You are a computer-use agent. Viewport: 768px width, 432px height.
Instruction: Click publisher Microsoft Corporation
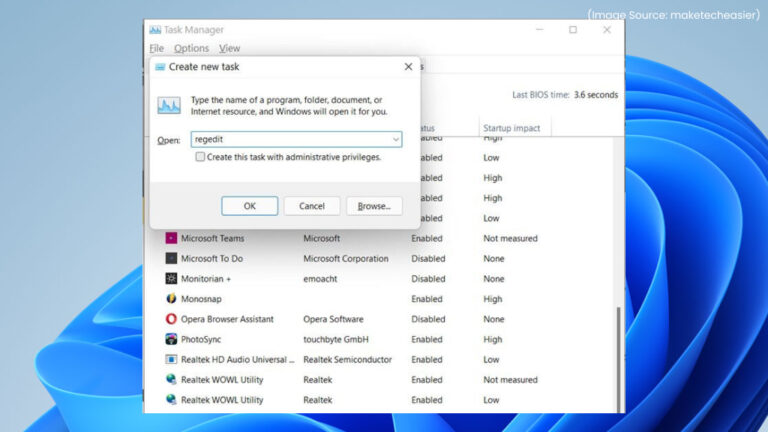[345, 258]
